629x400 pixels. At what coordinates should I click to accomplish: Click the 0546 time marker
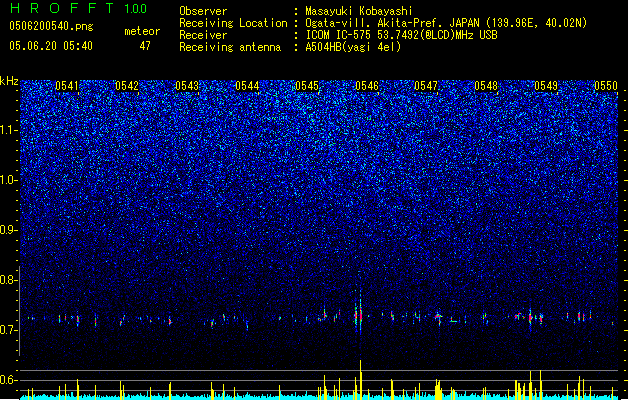coord(367,86)
